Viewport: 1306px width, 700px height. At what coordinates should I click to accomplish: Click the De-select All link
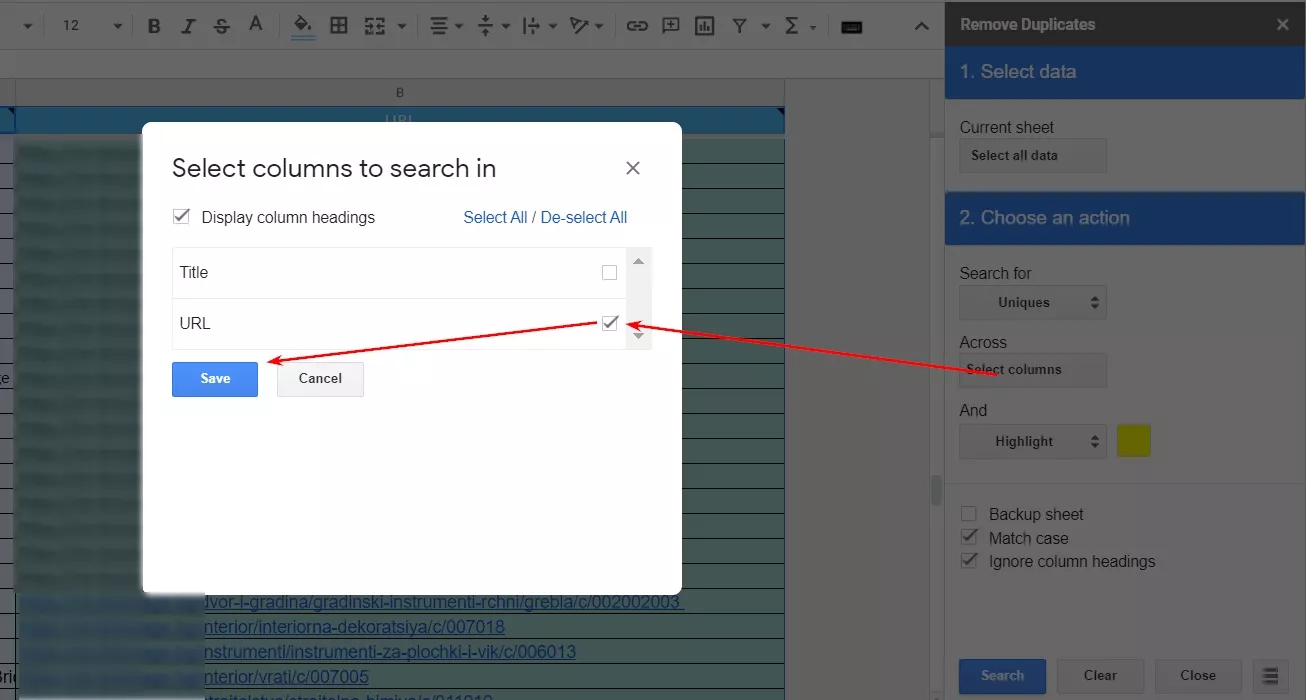(584, 217)
